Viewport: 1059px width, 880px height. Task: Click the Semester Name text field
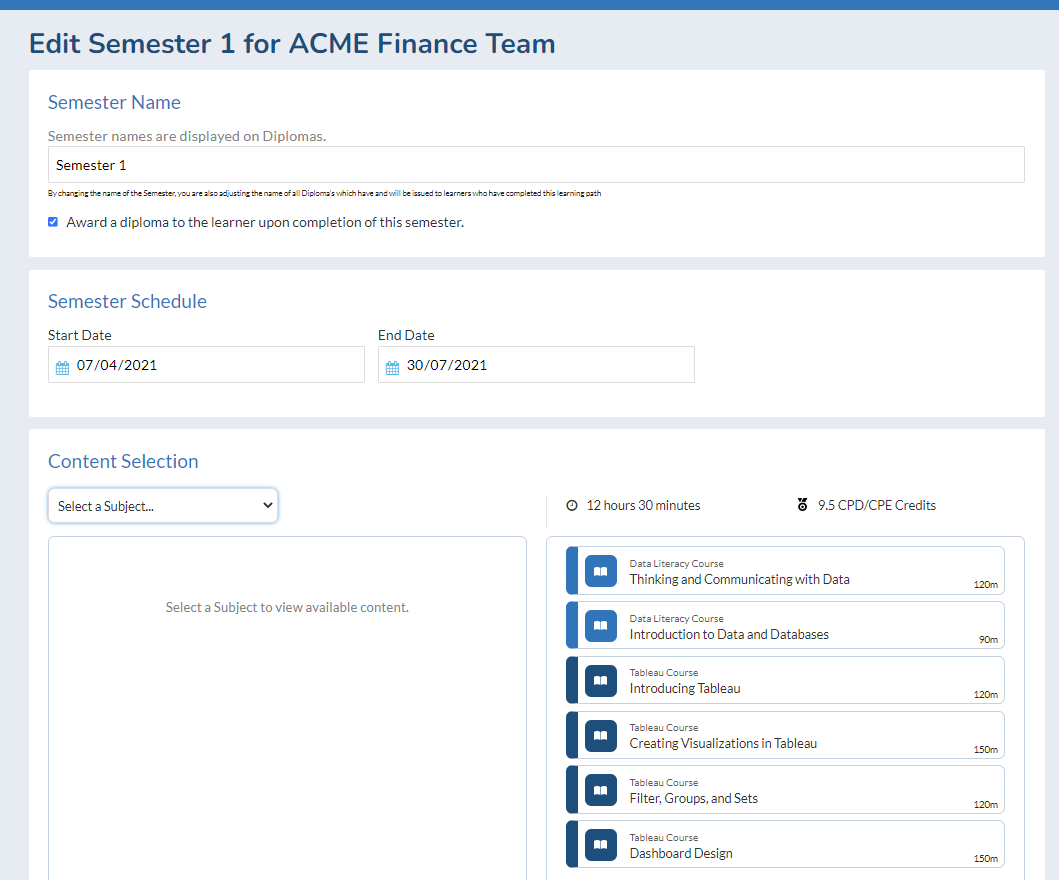click(536, 165)
